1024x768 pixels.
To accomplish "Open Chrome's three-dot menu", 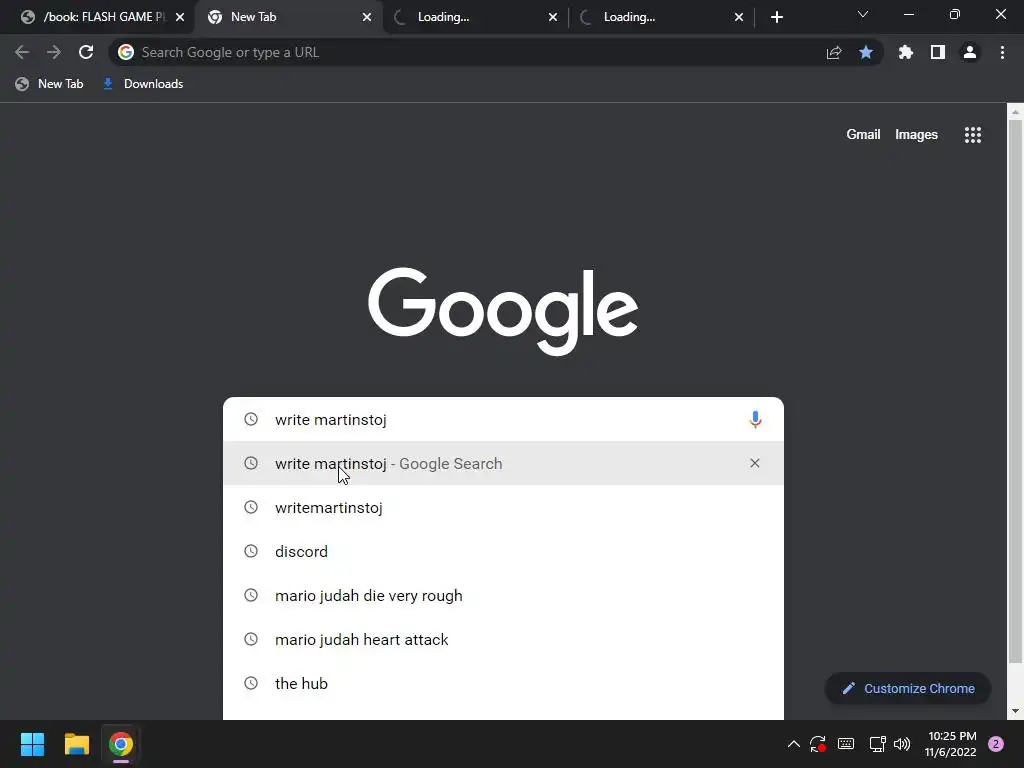I will [x=1002, y=52].
